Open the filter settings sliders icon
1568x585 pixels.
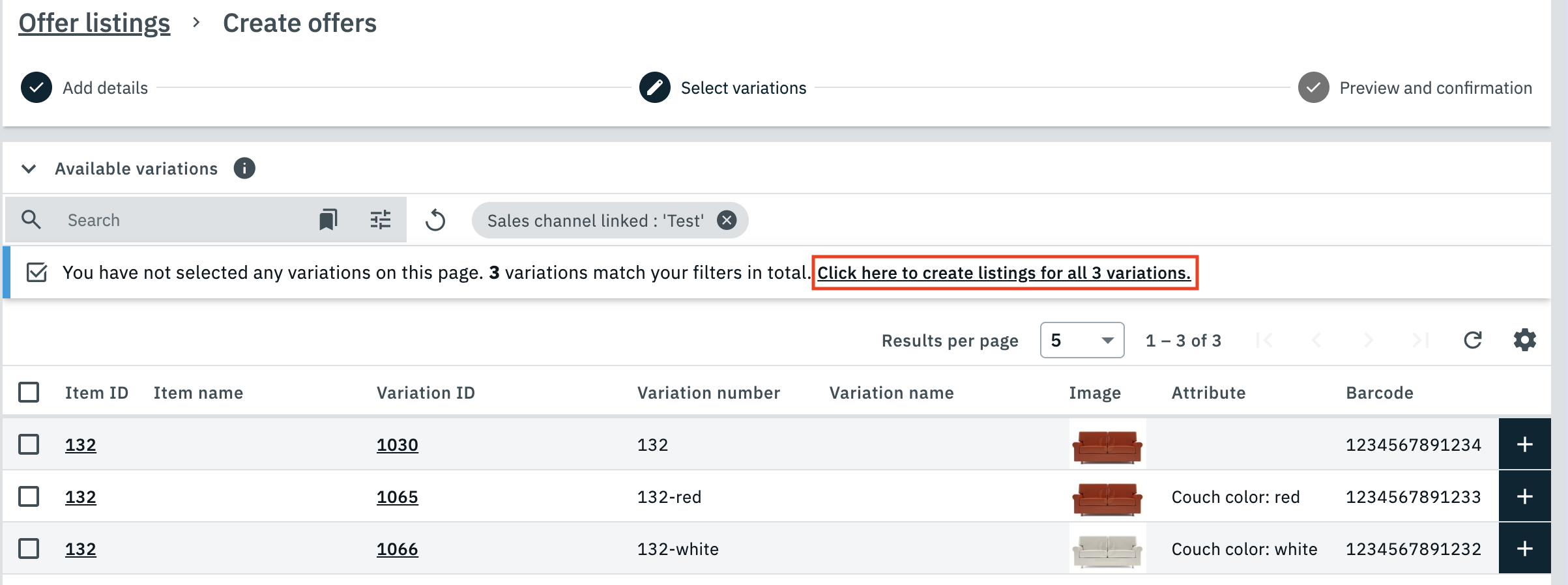pos(381,220)
